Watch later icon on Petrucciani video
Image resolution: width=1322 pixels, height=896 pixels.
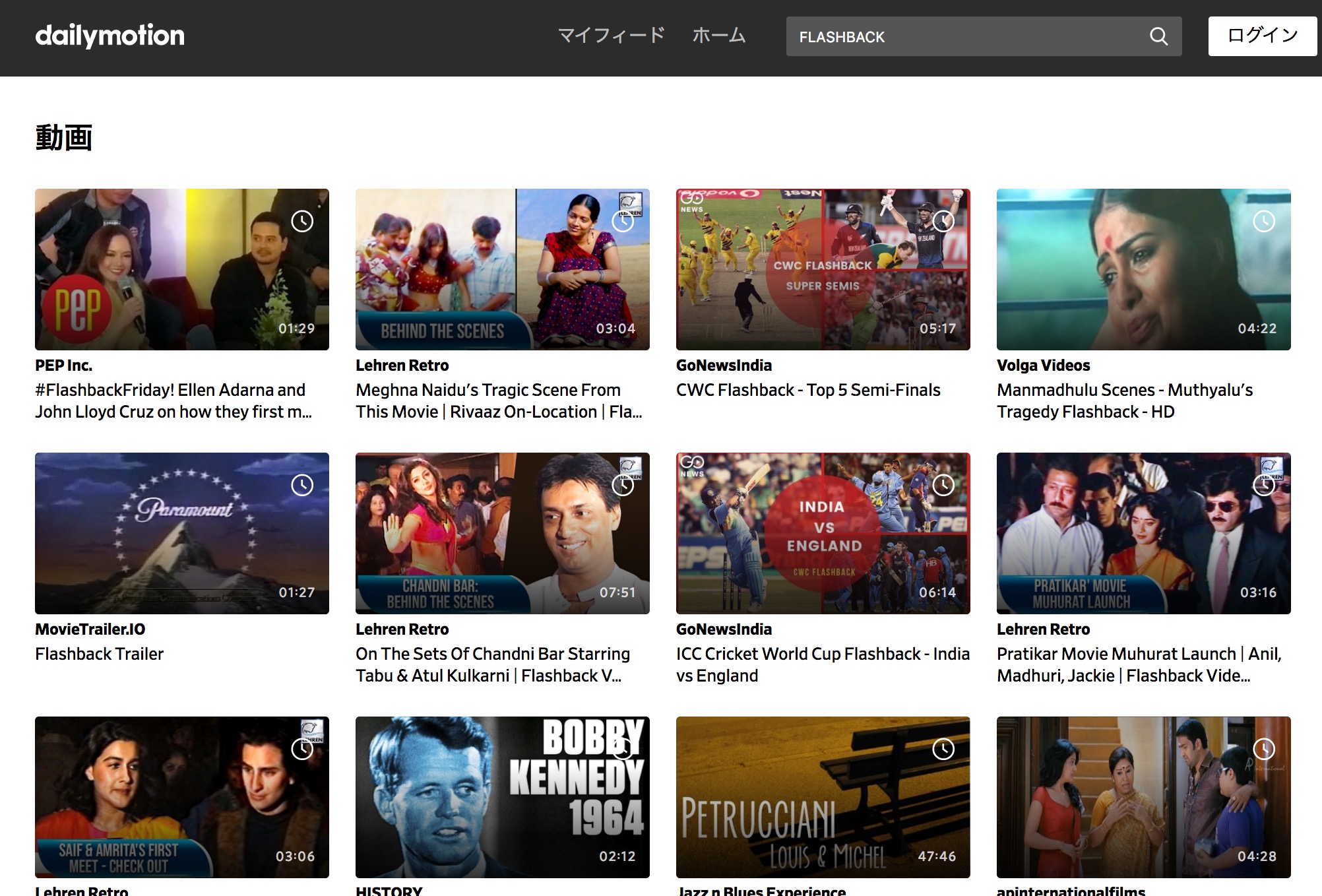point(943,749)
